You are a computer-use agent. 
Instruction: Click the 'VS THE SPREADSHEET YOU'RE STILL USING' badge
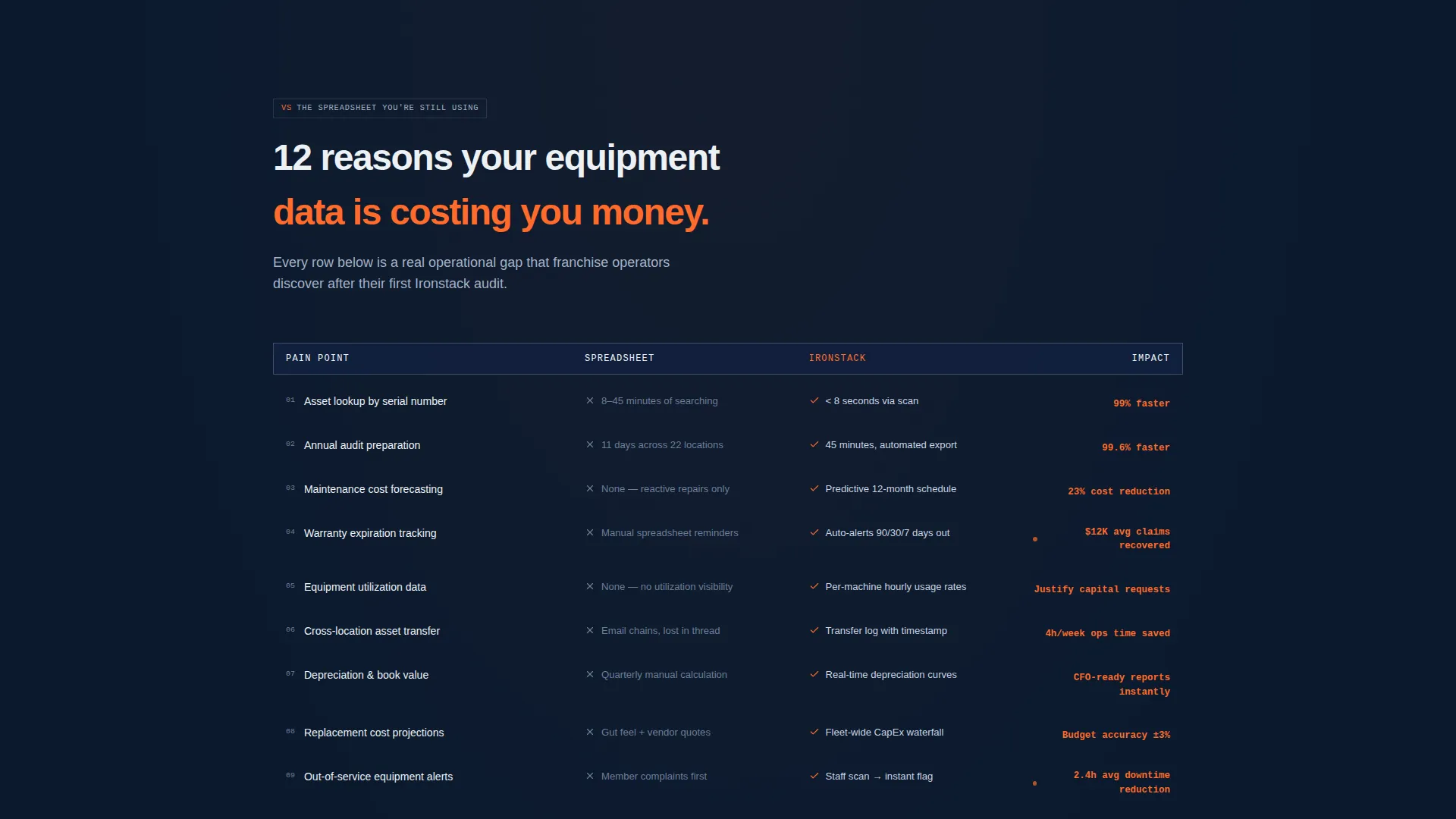coord(380,108)
